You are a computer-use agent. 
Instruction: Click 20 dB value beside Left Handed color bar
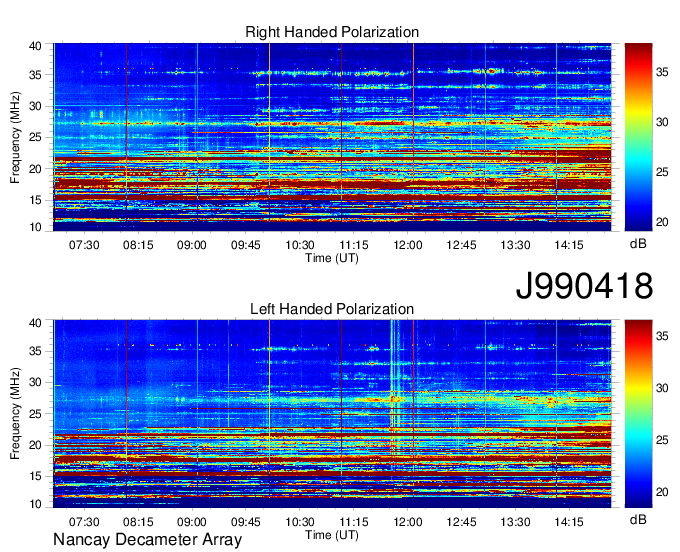(662, 492)
